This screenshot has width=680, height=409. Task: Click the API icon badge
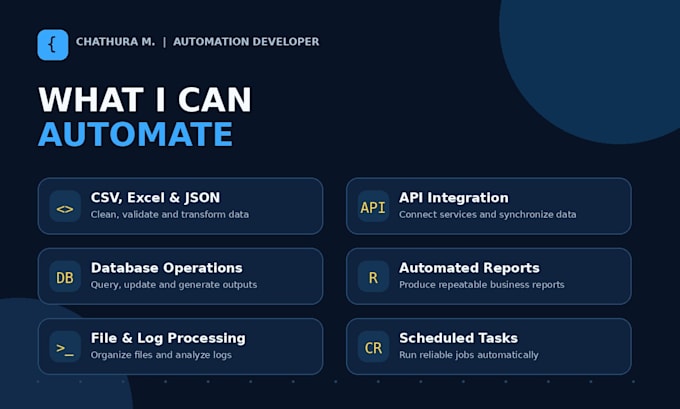(x=373, y=206)
